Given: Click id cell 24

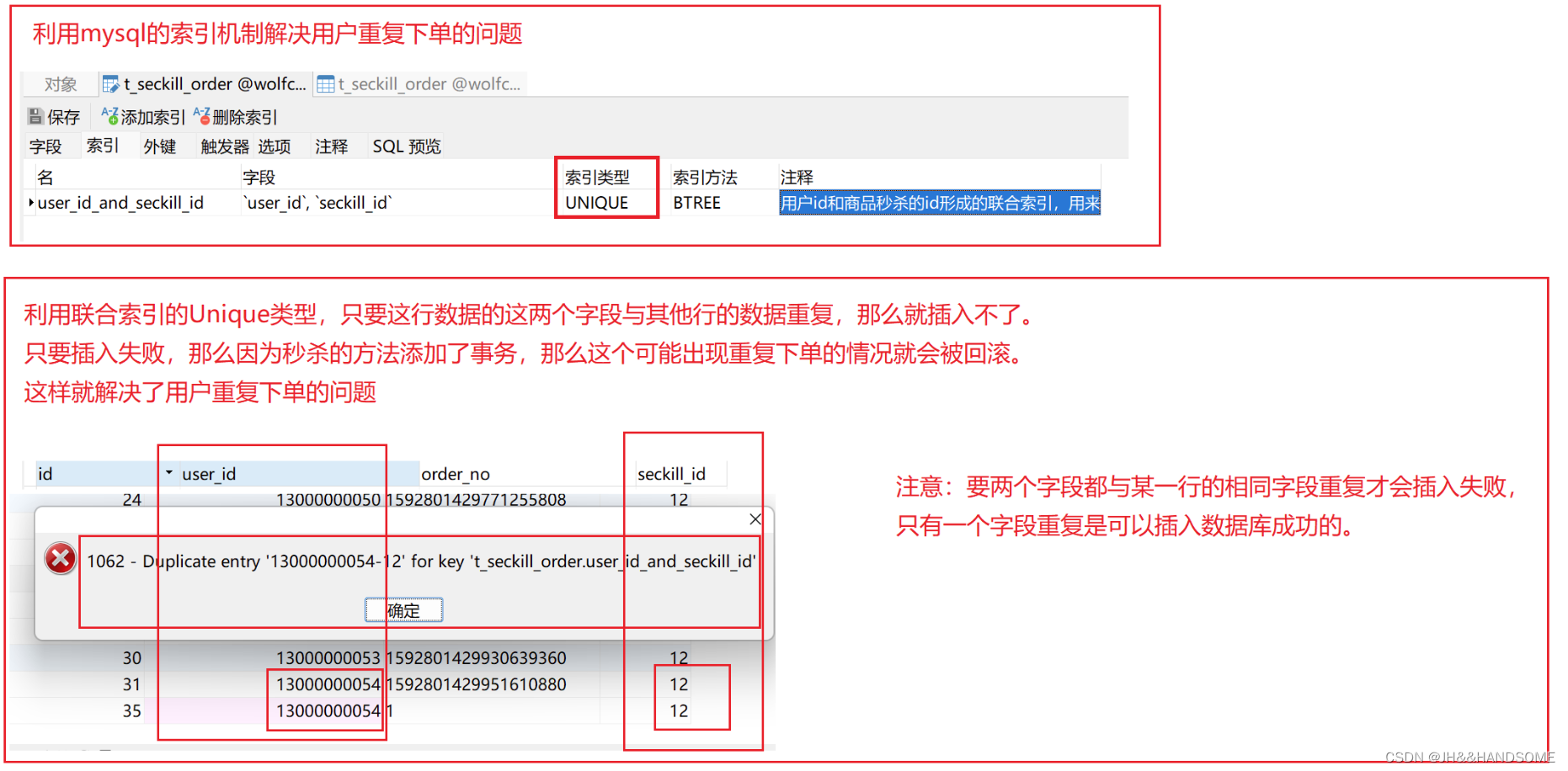Looking at the screenshot, I should (132, 500).
